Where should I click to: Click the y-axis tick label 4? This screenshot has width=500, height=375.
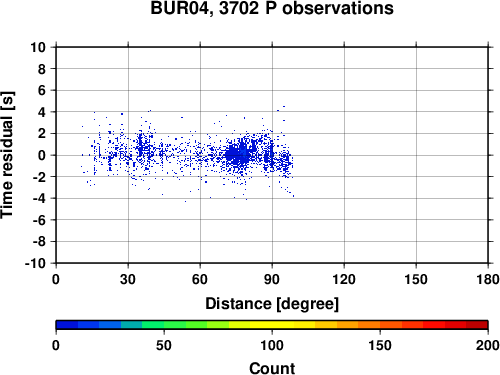coord(42,112)
